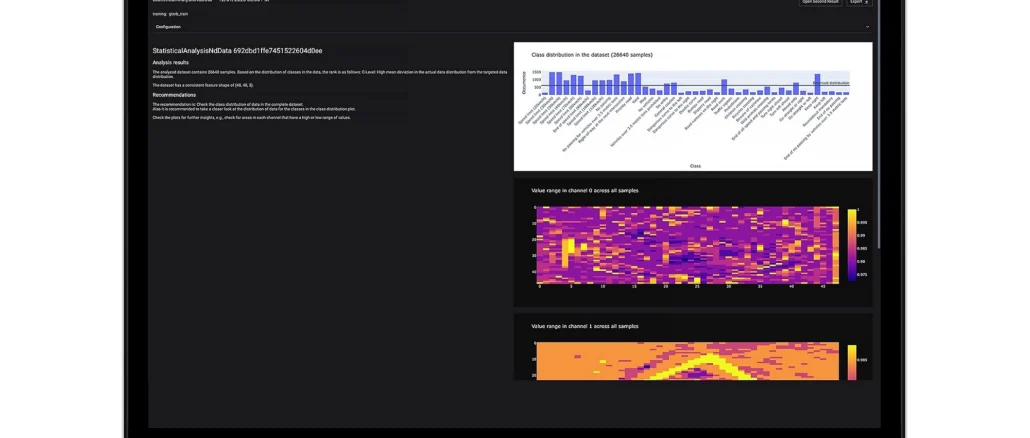Click the Open Second Result button
Viewport: 1030px width, 438px height.
820,3
